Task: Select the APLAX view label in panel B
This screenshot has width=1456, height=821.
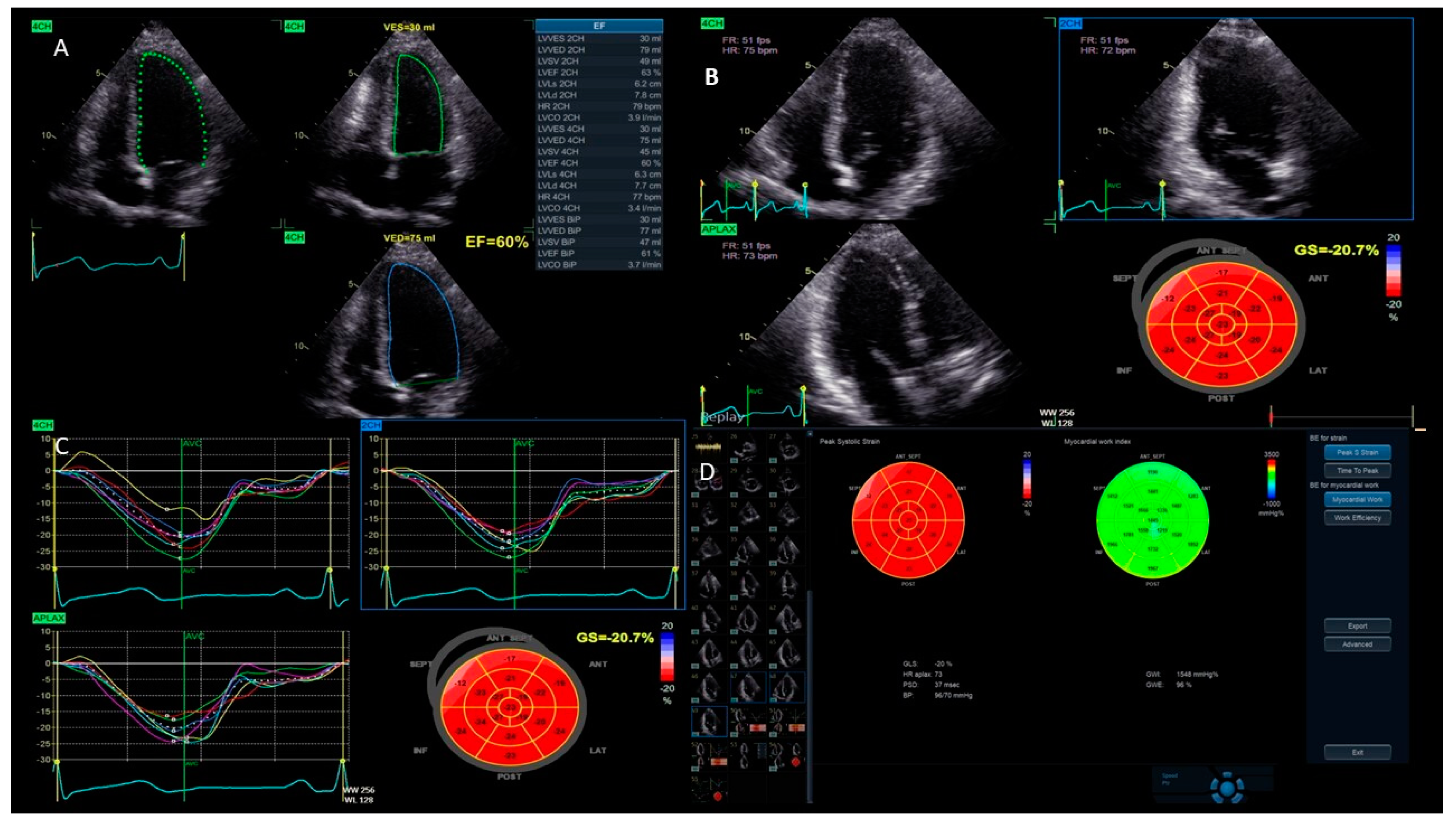Action: coord(719,230)
